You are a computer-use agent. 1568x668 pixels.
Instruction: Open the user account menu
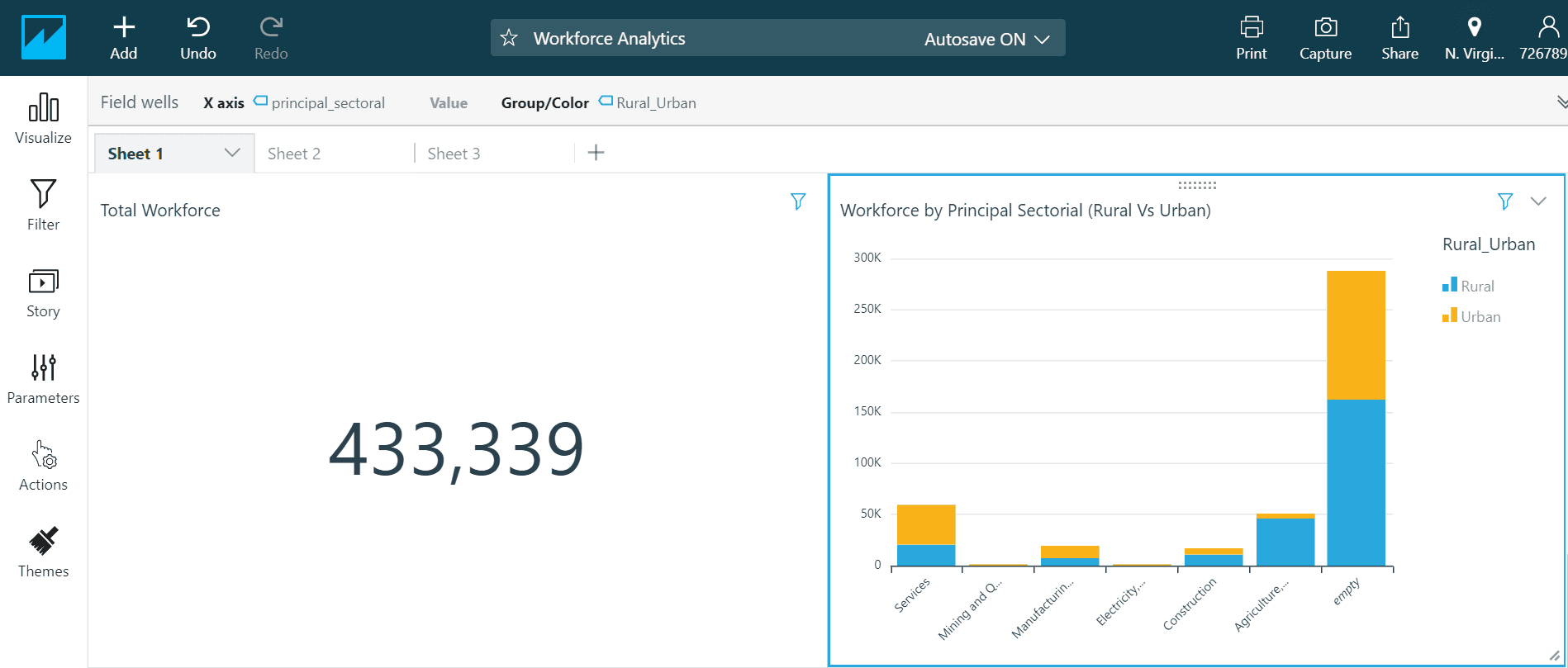[x=1545, y=38]
